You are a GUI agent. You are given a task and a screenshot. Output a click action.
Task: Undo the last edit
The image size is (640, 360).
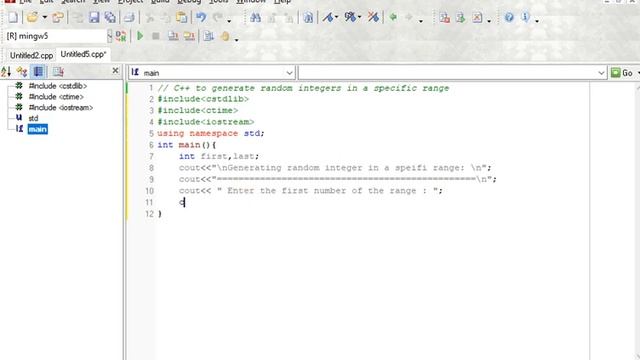pyautogui.click(x=201, y=18)
